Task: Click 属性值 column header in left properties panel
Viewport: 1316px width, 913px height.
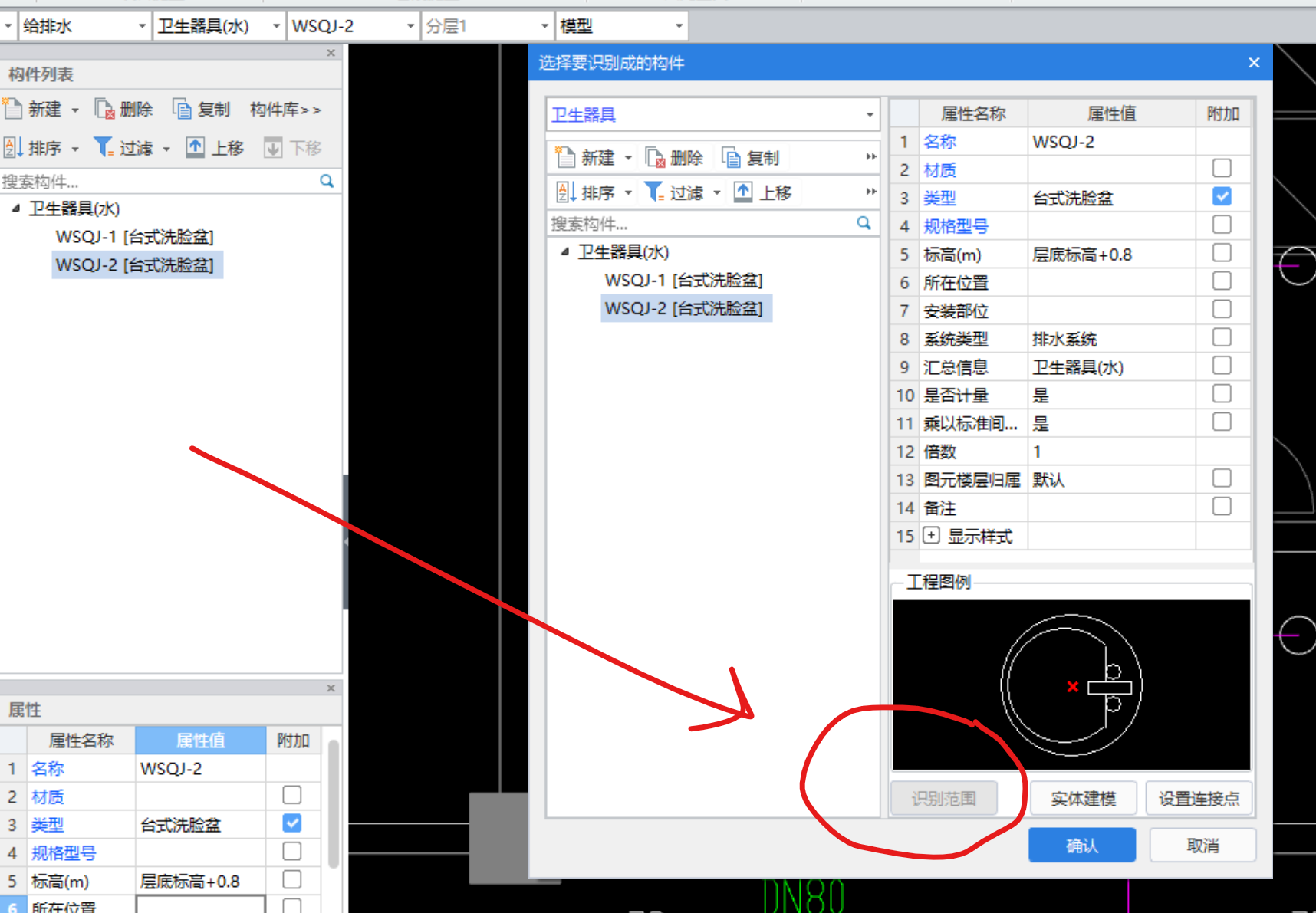Action: point(200,741)
